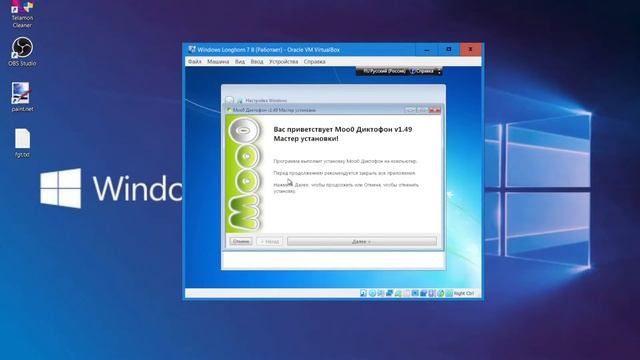
Task: Open the Устройства menu in VirtualBox
Action: (283, 62)
